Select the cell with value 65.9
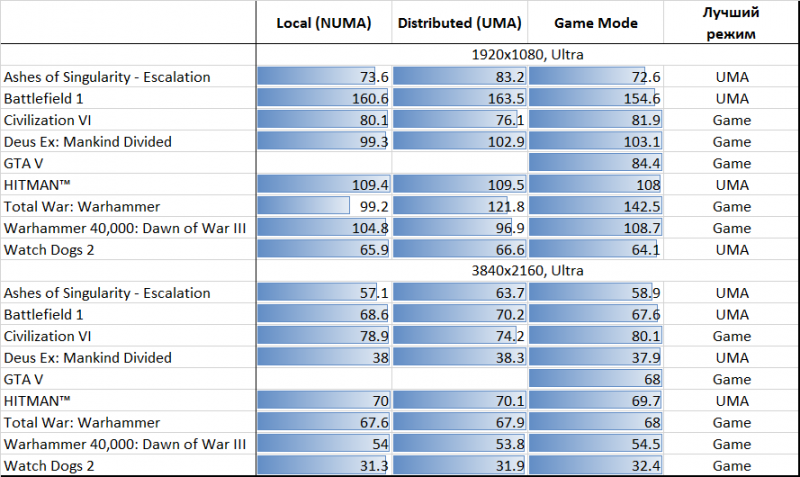Viewport: 800px width, 477px height. click(x=324, y=249)
